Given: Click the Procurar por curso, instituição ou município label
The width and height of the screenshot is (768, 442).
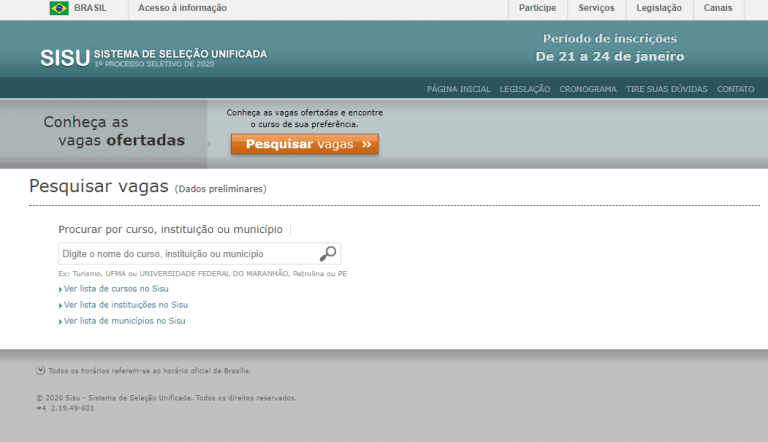Looking at the screenshot, I should point(170,229).
